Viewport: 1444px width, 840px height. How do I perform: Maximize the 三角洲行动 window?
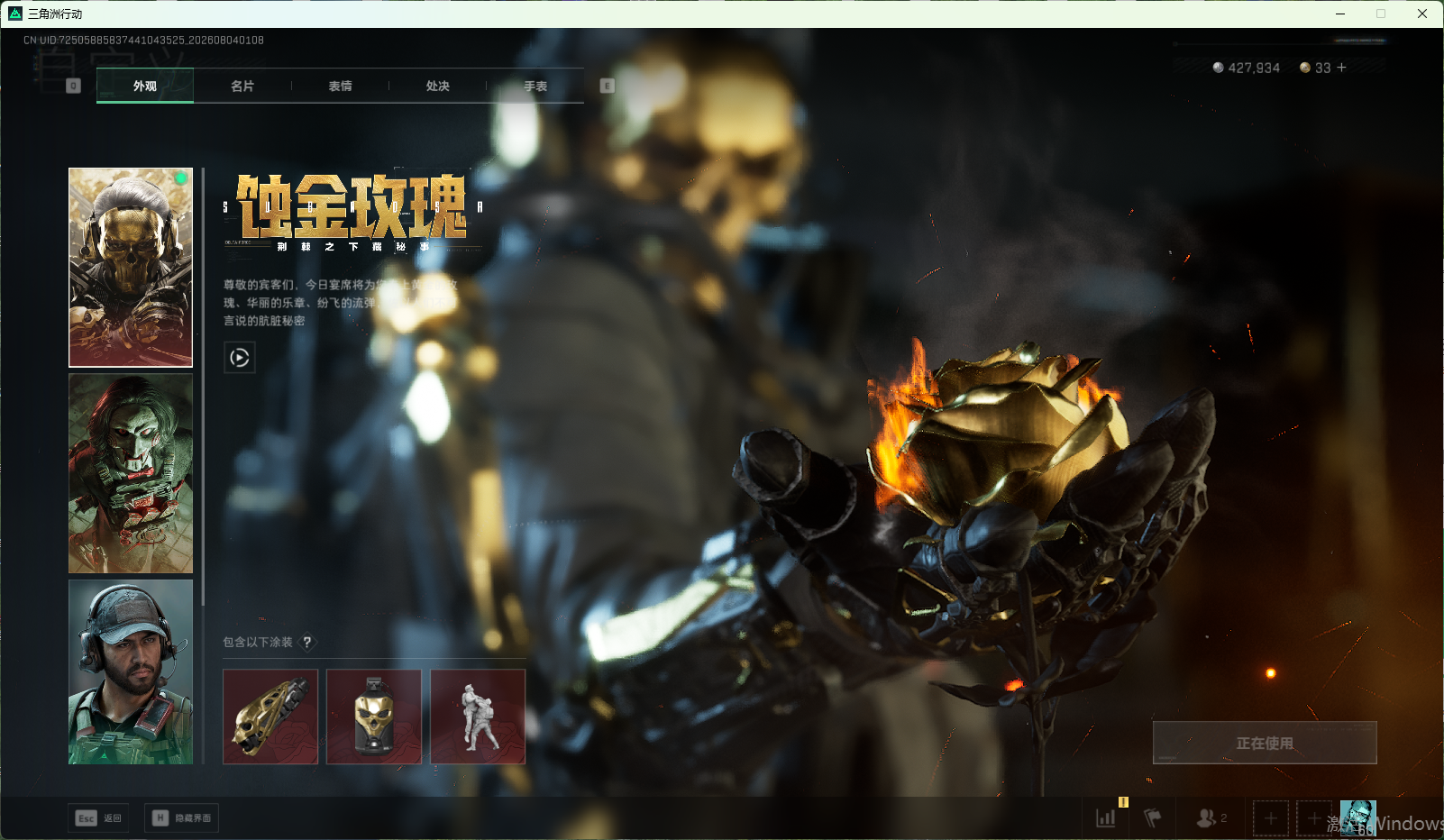click(x=1381, y=14)
